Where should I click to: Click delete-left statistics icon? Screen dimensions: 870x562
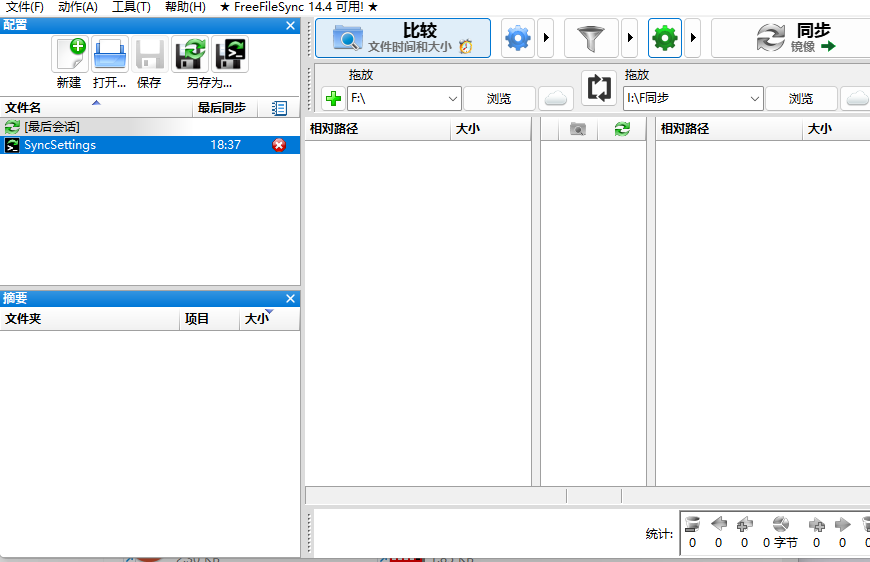click(692, 524)
